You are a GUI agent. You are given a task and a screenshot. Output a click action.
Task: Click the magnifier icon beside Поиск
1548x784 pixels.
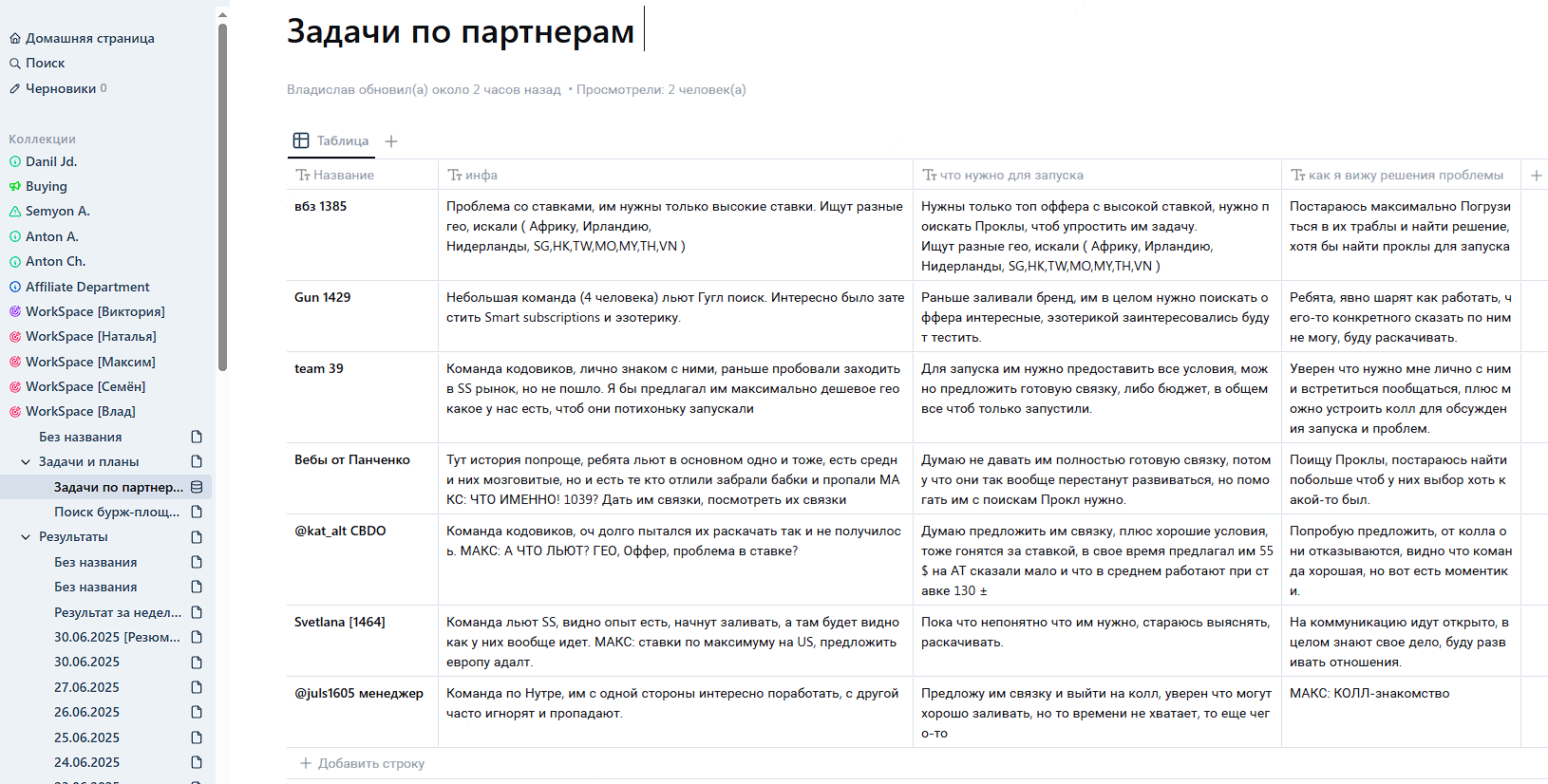point(15,63)
